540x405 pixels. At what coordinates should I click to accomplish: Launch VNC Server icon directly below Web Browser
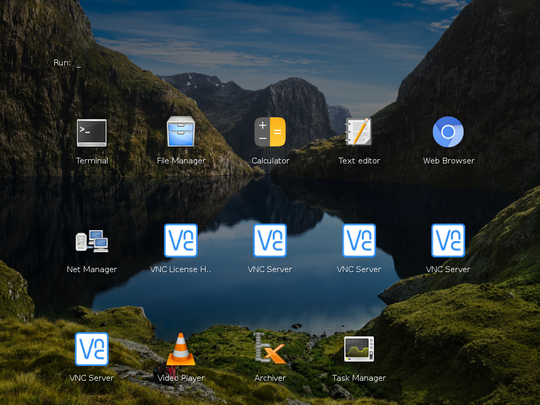[448, 240]
